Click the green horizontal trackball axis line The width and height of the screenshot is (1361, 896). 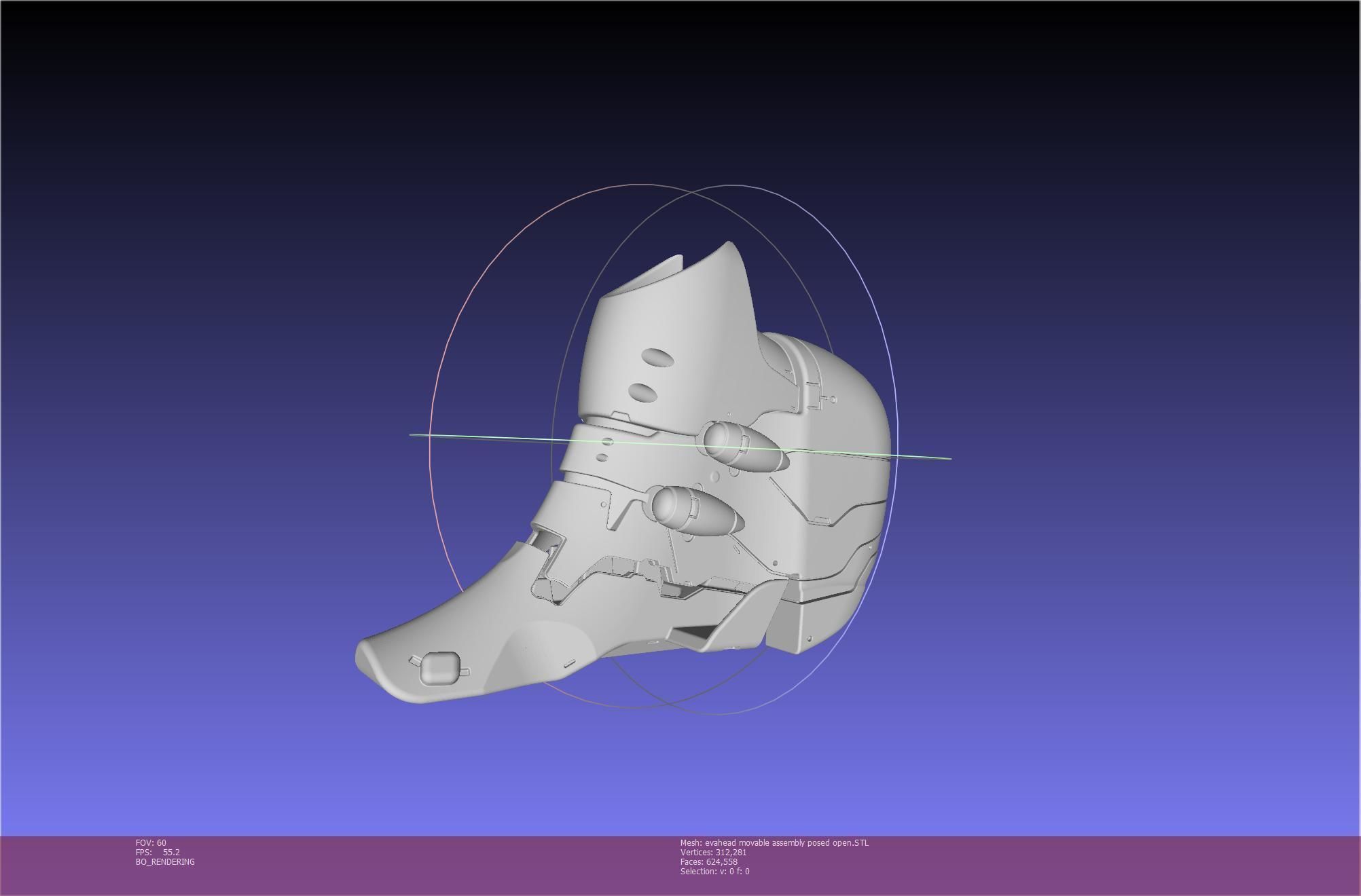click(x=679, y=446)
